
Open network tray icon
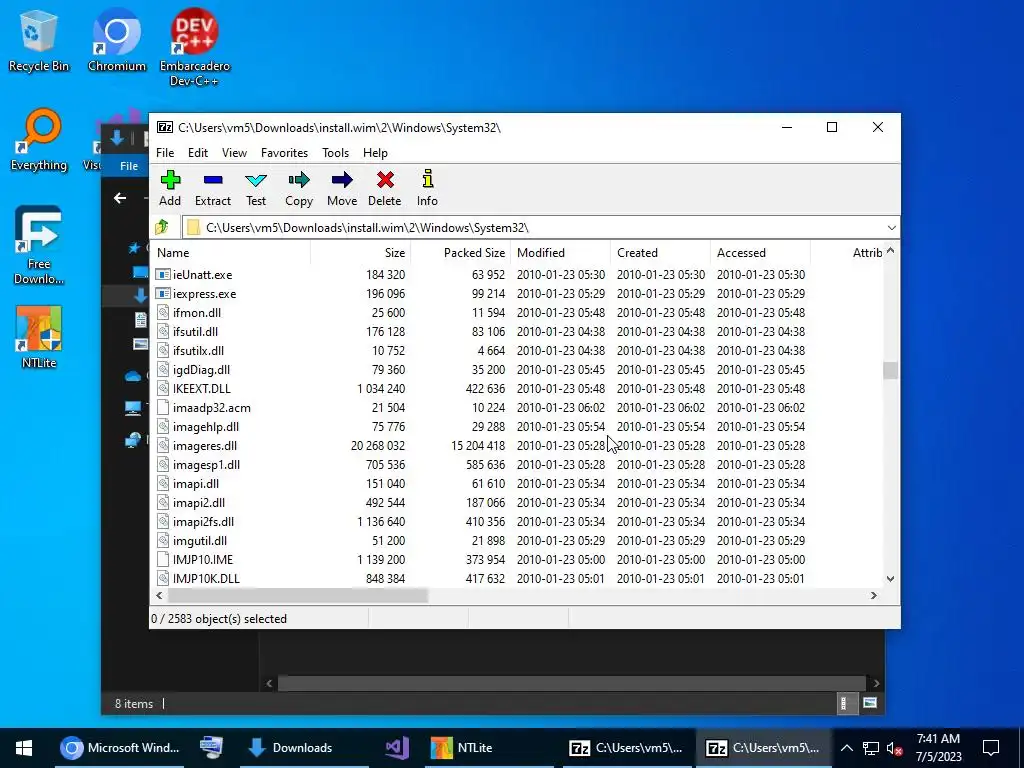click(x=871, y=748)
